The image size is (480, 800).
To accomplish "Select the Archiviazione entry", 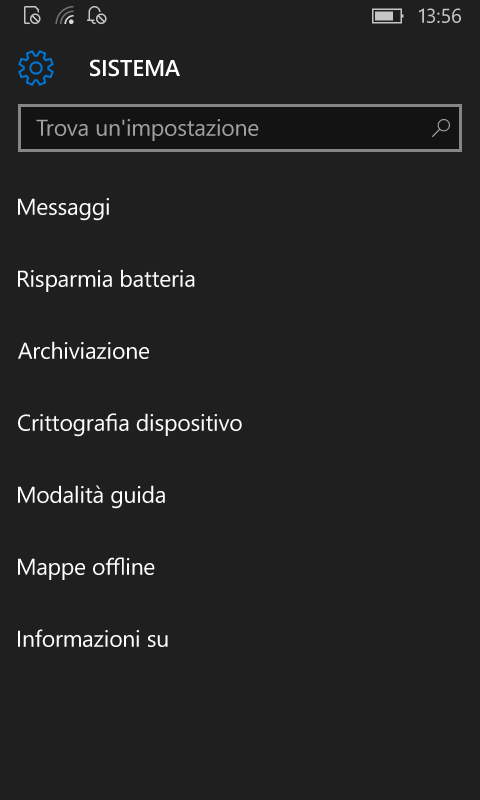I will (x=240, y=352).
